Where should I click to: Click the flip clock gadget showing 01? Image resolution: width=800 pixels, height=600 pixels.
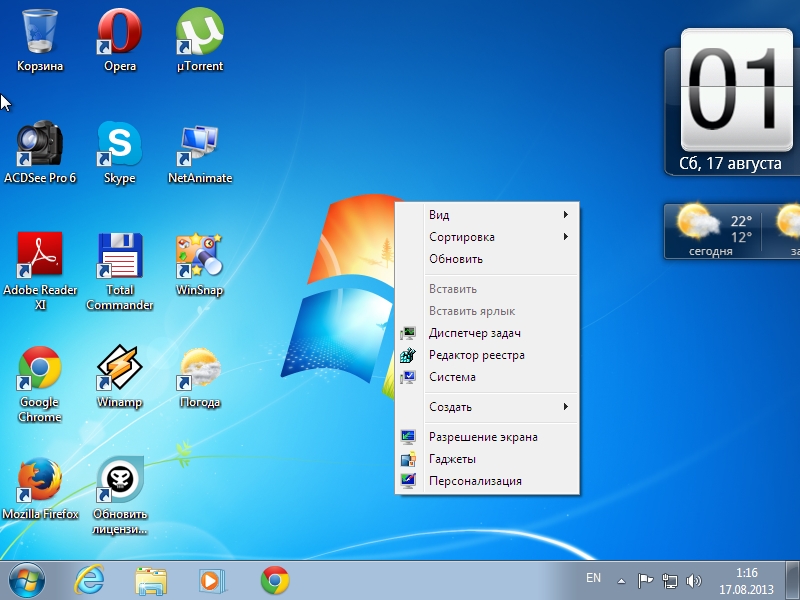coord(736,90)
